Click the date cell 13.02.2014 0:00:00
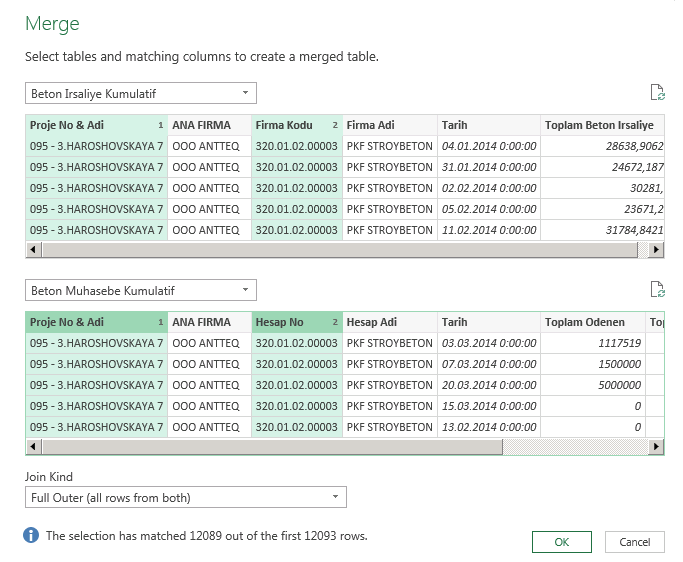The width and height of the screenshot is (683, 562). pos(489,427)
